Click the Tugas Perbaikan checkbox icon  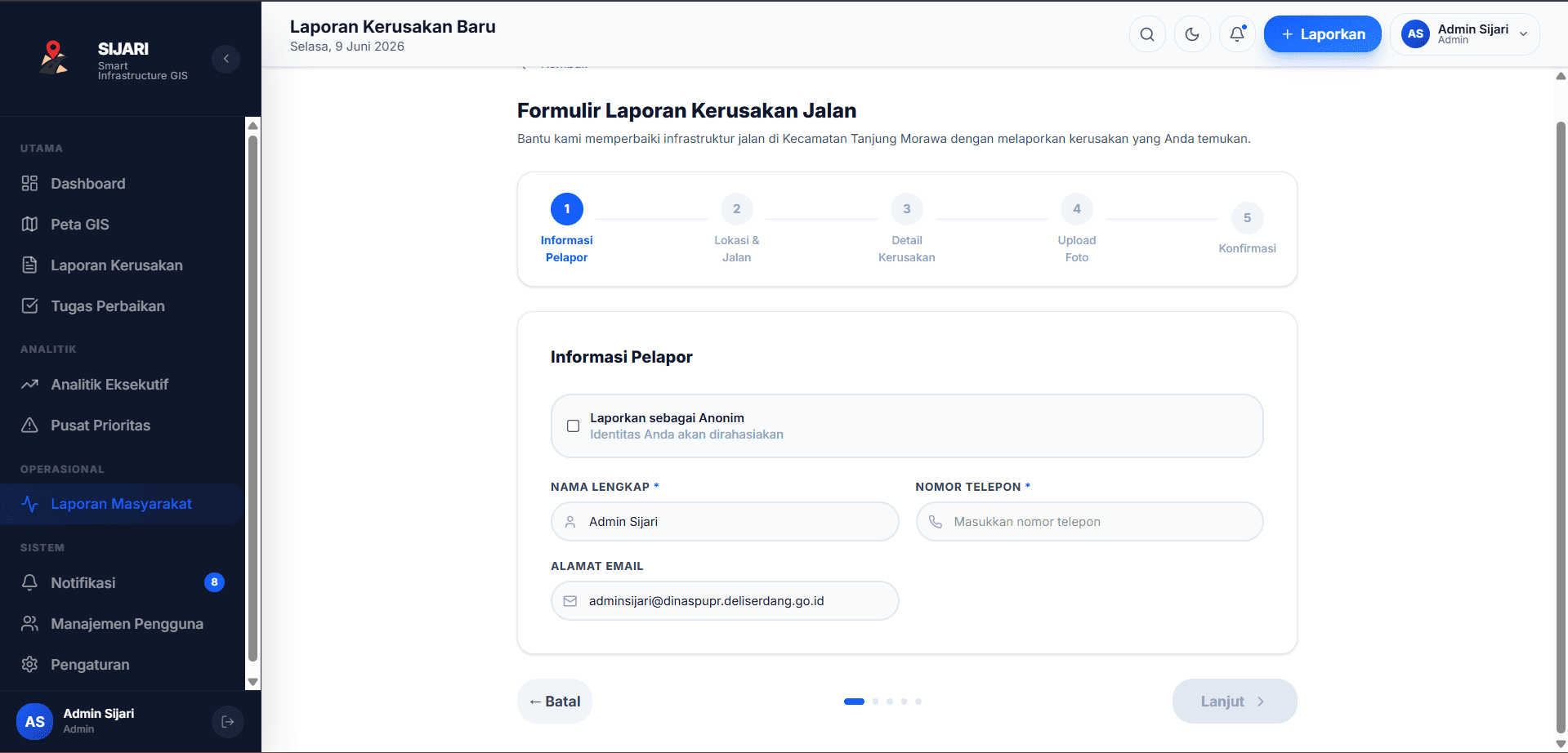click(29, 306)
